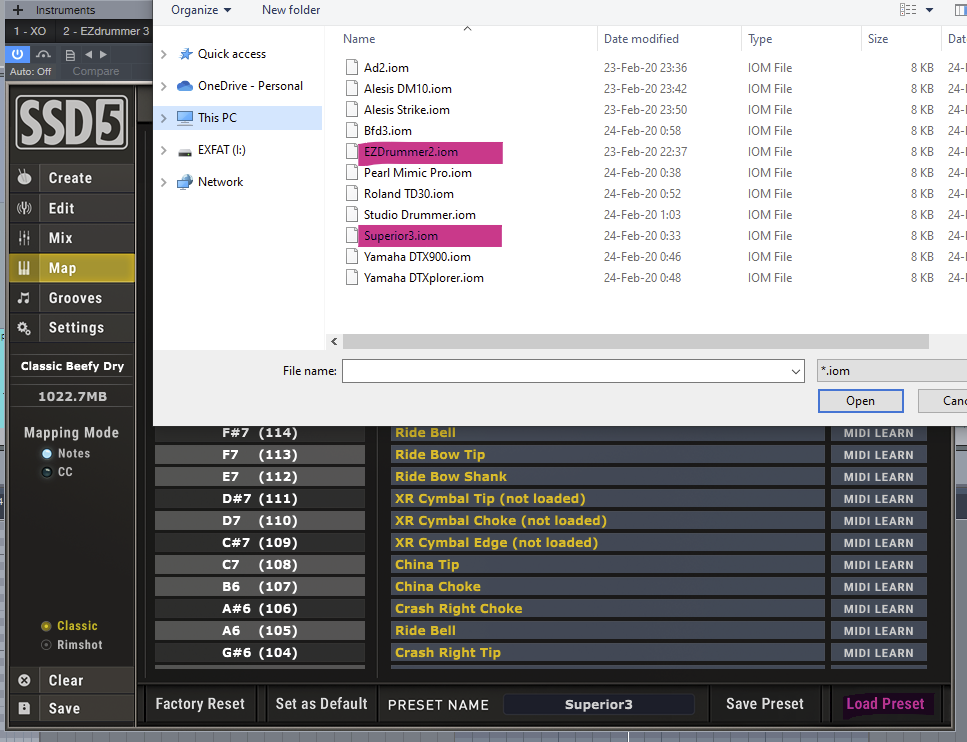Image resolution: width=967 pixels, height=742 pixels.
Task: Open the Organize dropdown menu
Action: pos(201,10)
